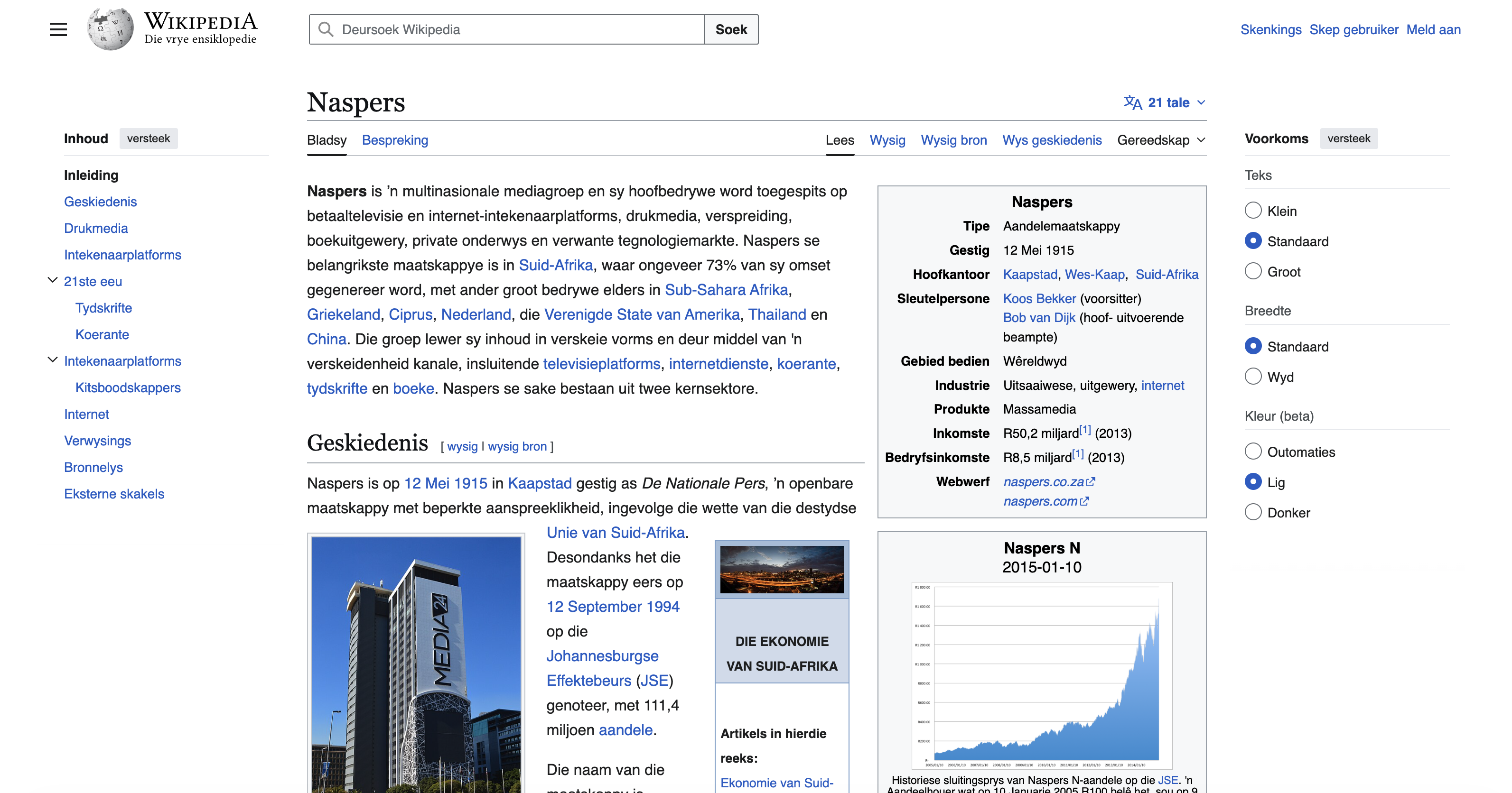Jump to Verwysings in contents

pyautogui.click(x=97, y=441)
